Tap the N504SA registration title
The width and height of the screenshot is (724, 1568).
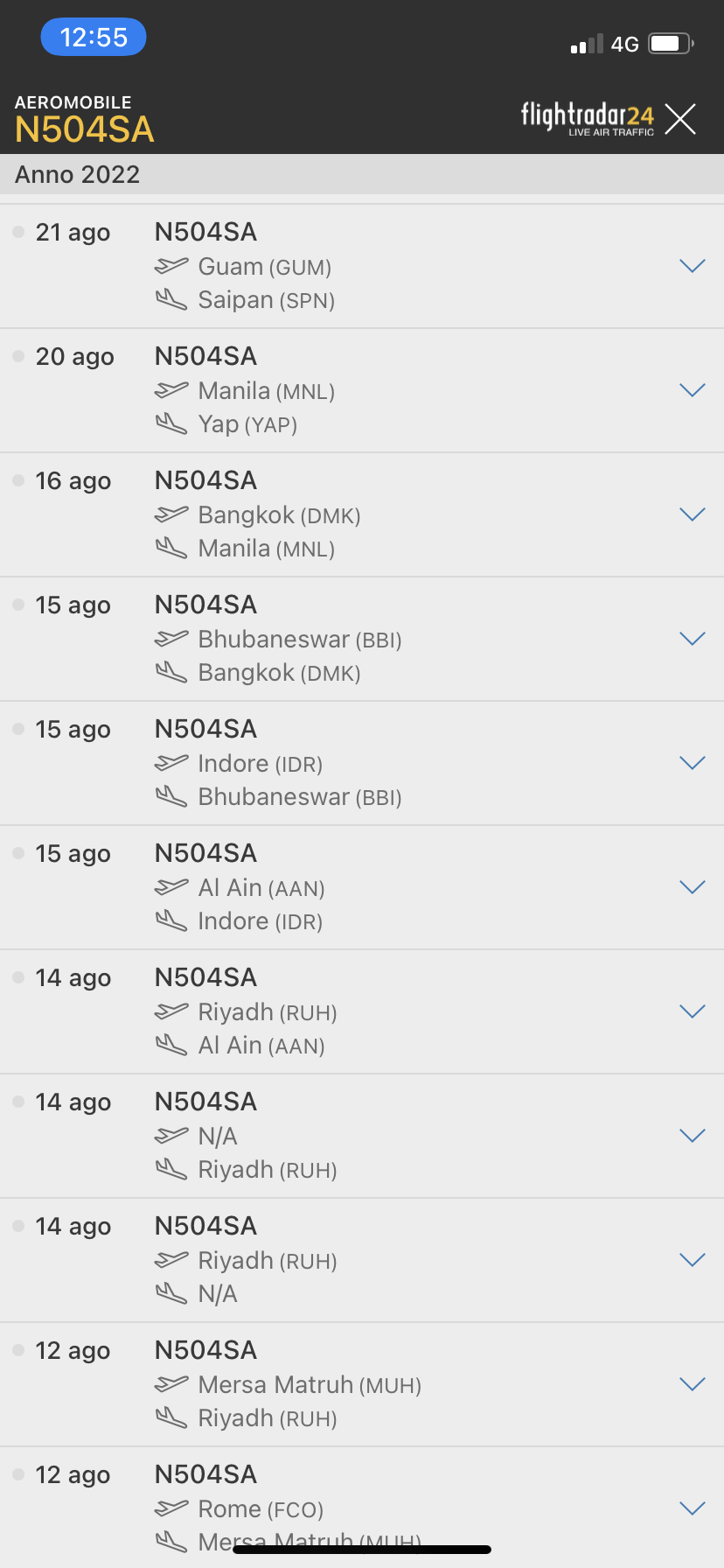85,129
